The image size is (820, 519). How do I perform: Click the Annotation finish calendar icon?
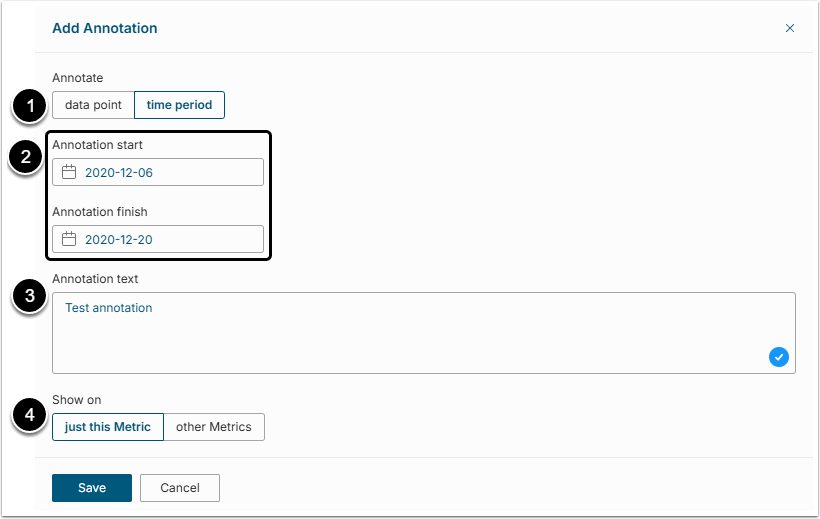(x=69, y=239)
